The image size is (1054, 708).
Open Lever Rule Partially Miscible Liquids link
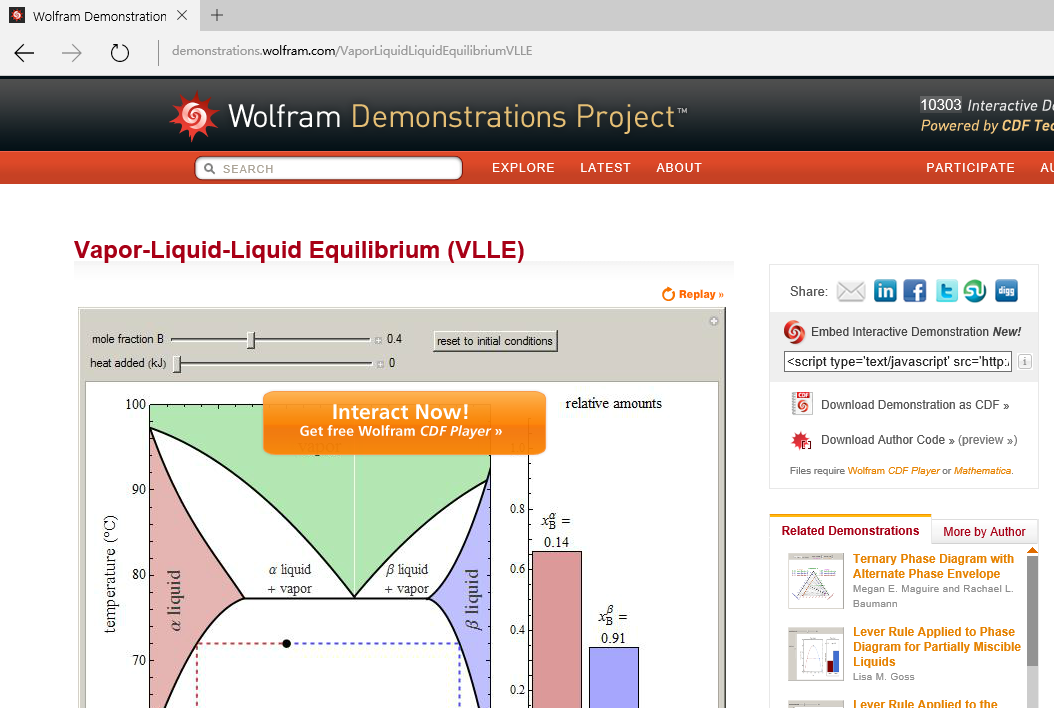click(x=936, y=647)
